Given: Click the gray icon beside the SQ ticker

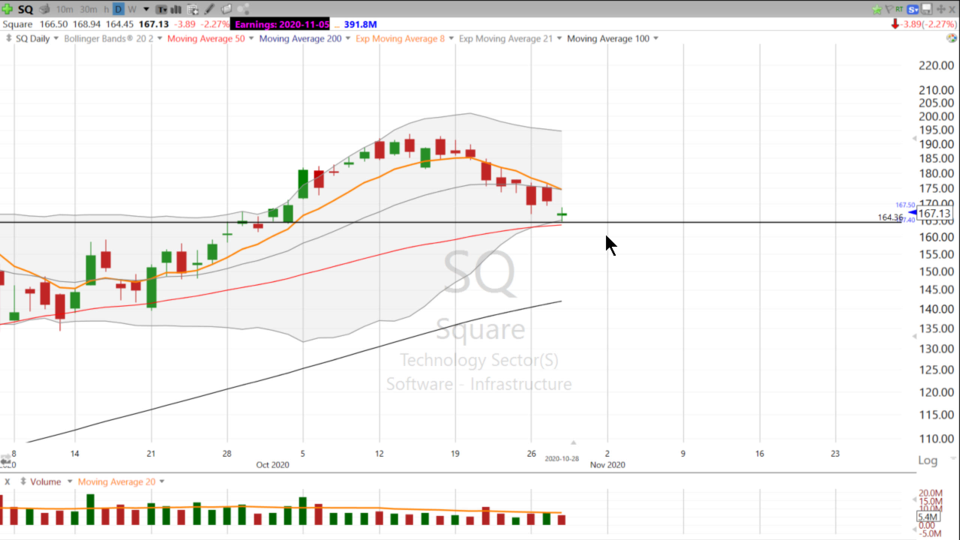Looking at the screenshot, I should (45, 9).
